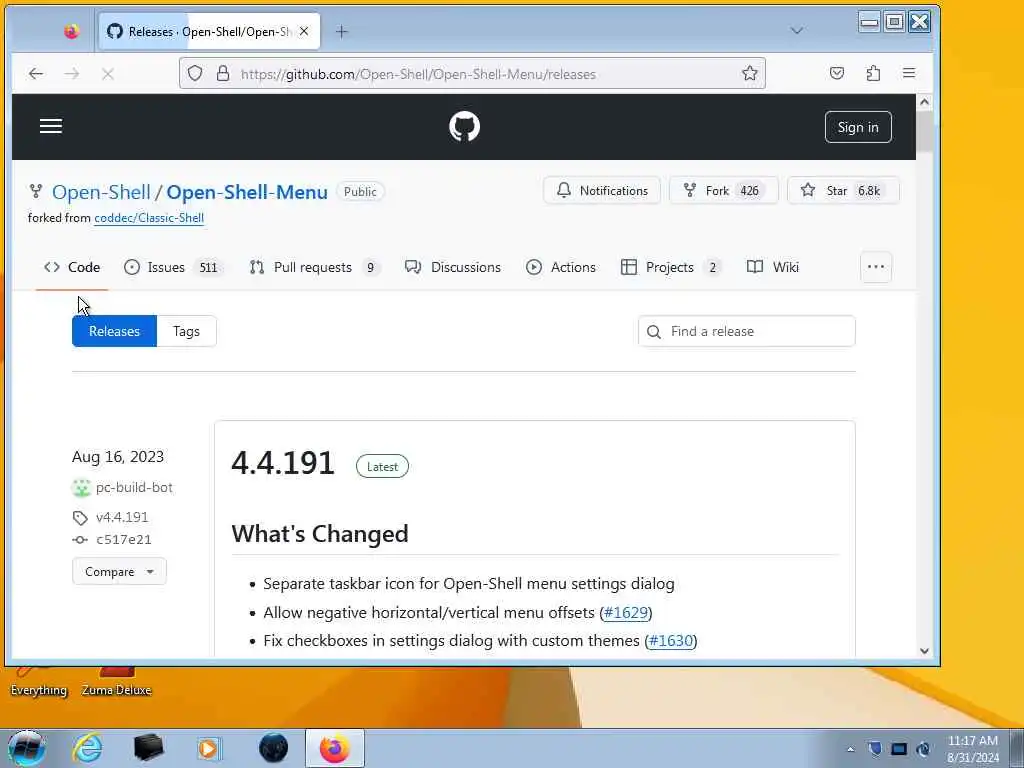Open the Projects tab
Viewport: 1024px width, 768px height.
pyautogui.click(x=671, y=267)
